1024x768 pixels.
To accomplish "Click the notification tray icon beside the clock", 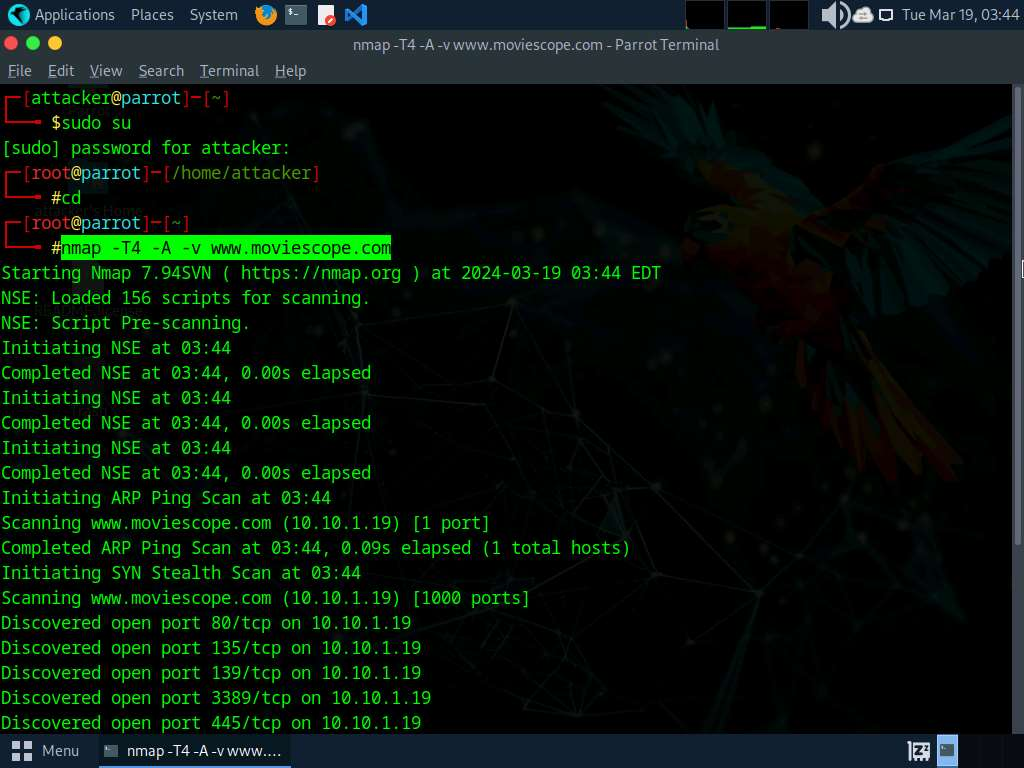I will point(886,15).
